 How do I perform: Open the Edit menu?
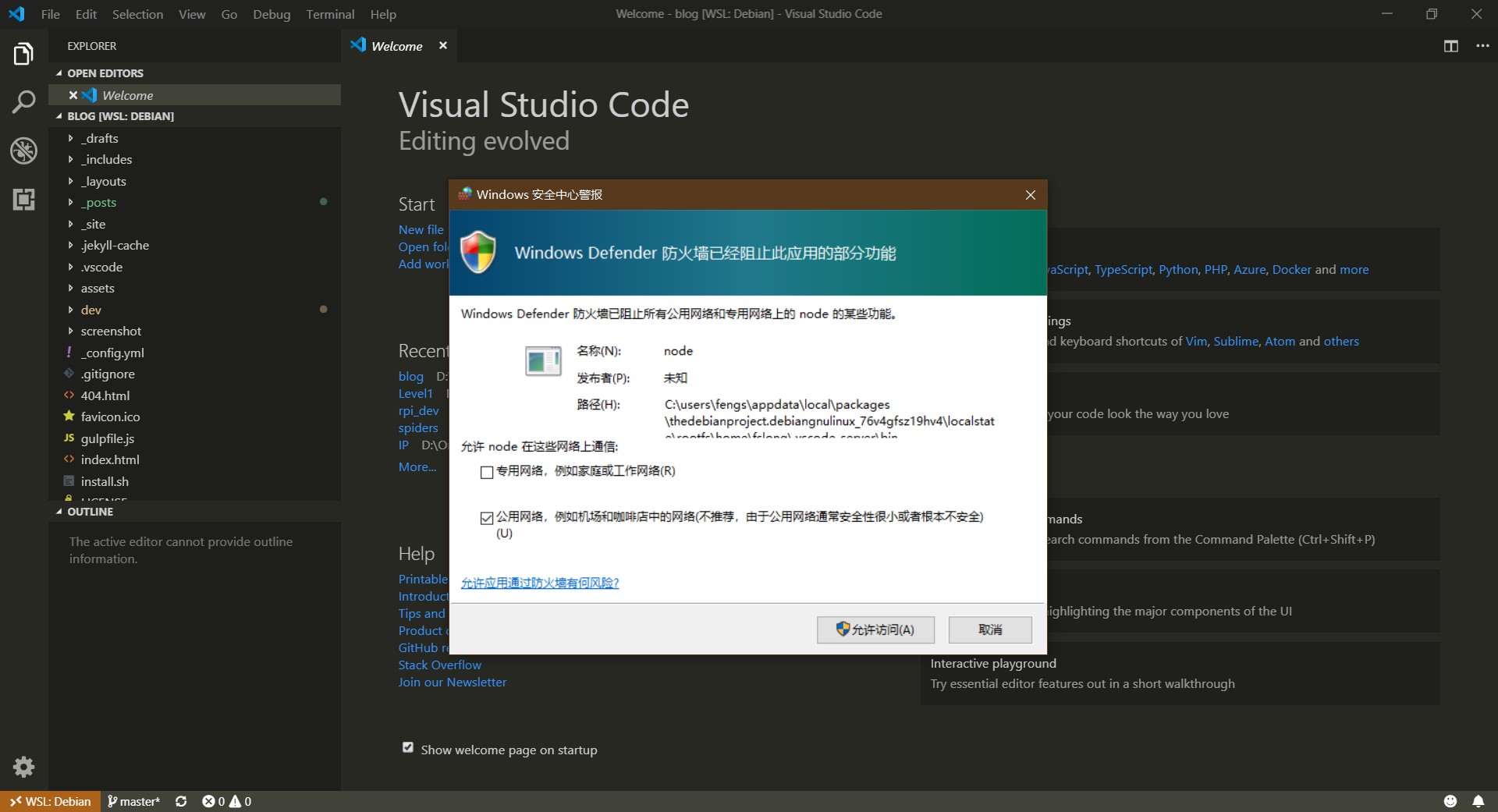pos(86,14)
